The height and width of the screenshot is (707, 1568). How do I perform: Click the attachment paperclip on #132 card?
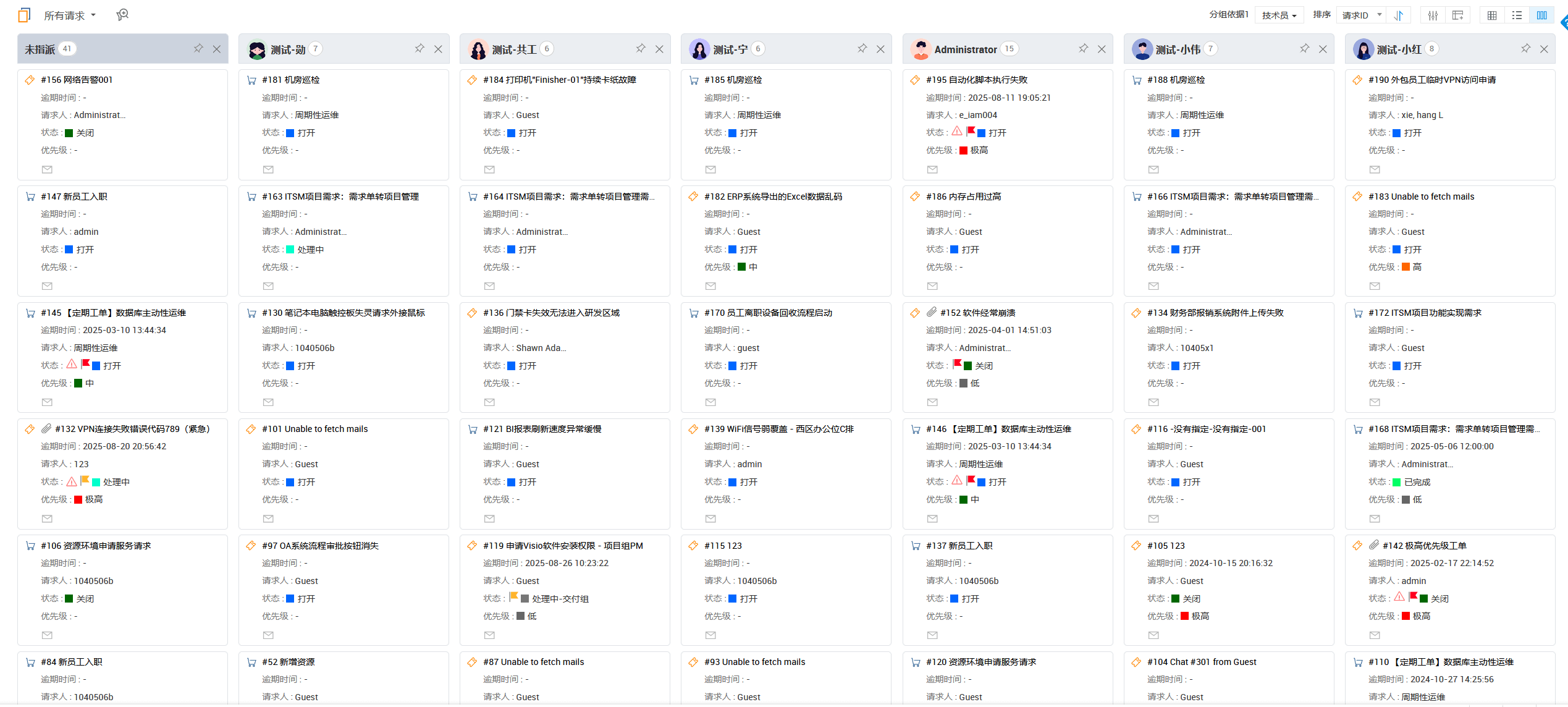pos(46,429)
